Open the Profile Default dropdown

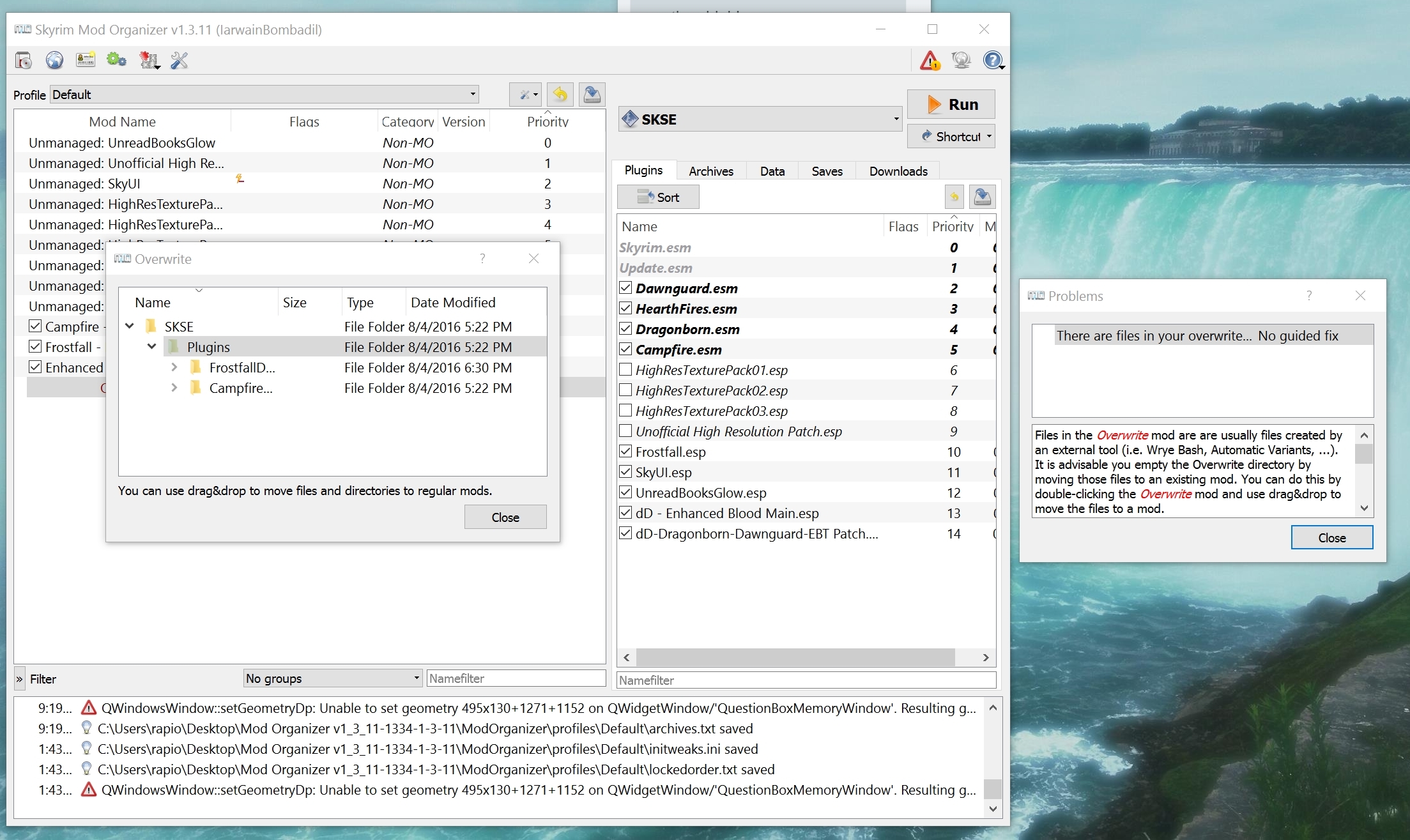tap(264, 95)
